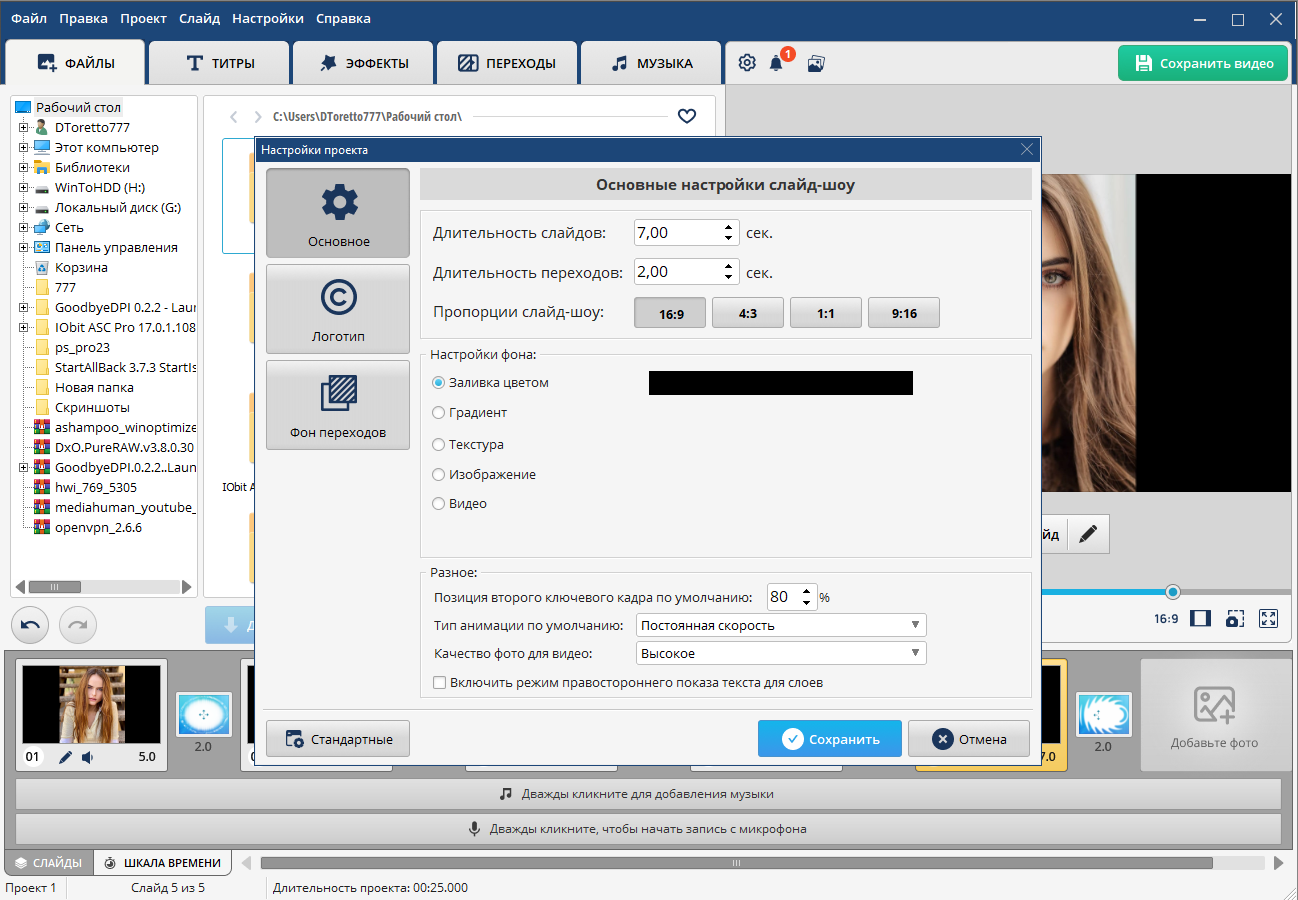Select the Градиент background option

point(438,412)
